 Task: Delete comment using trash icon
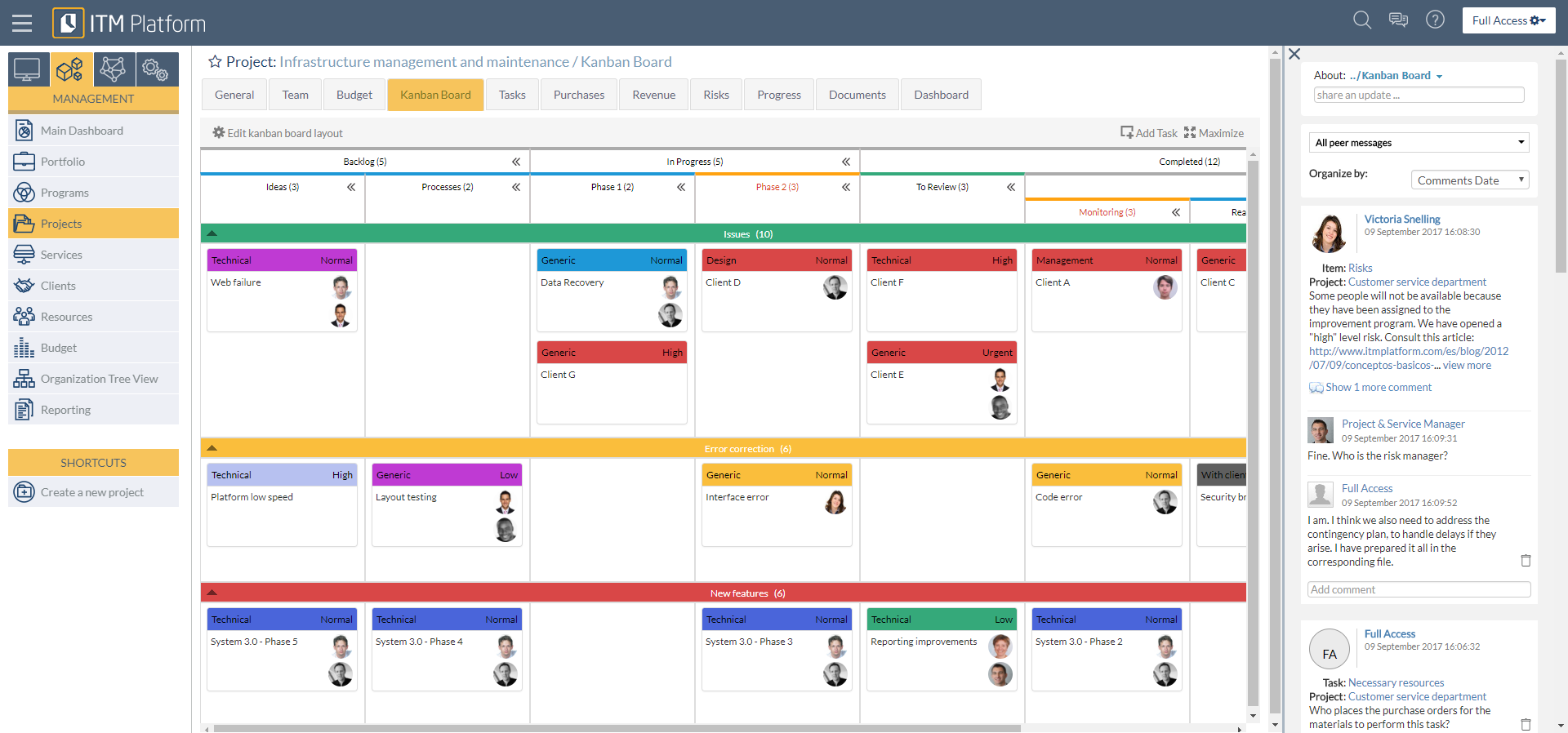[x=1526, y=561]
